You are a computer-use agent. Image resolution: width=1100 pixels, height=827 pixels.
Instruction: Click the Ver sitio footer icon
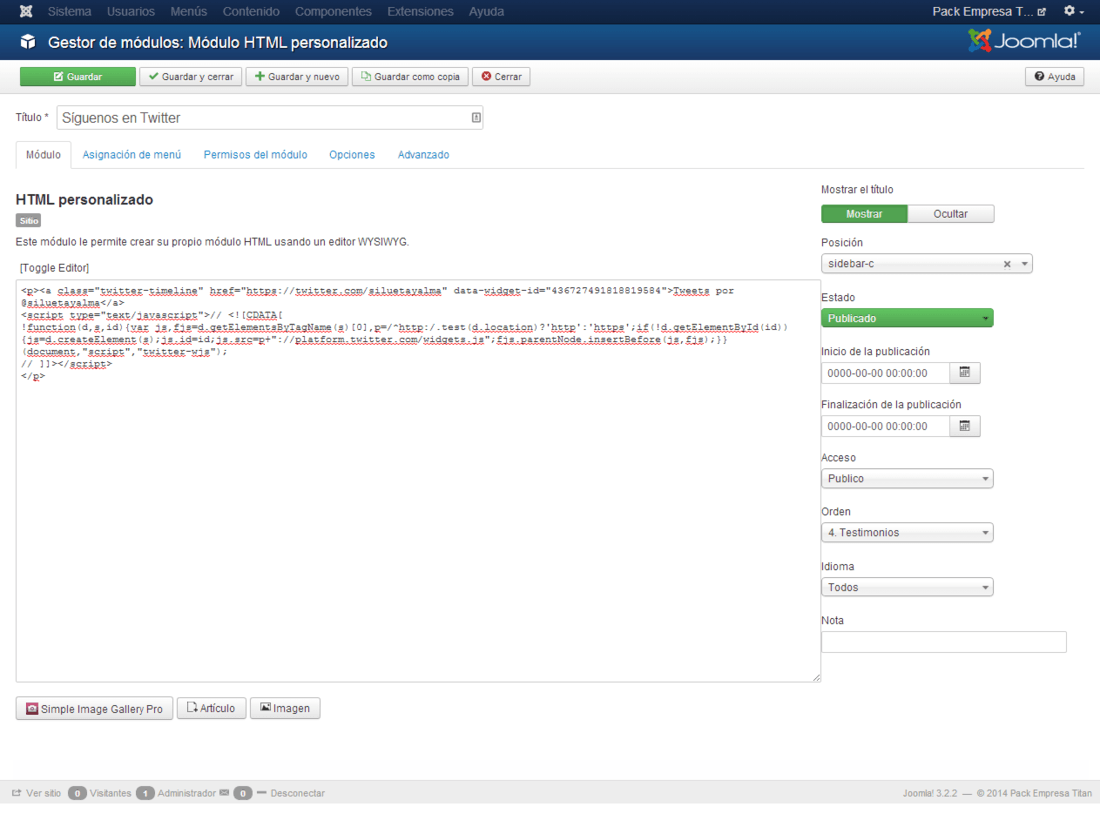coord(17,793)
